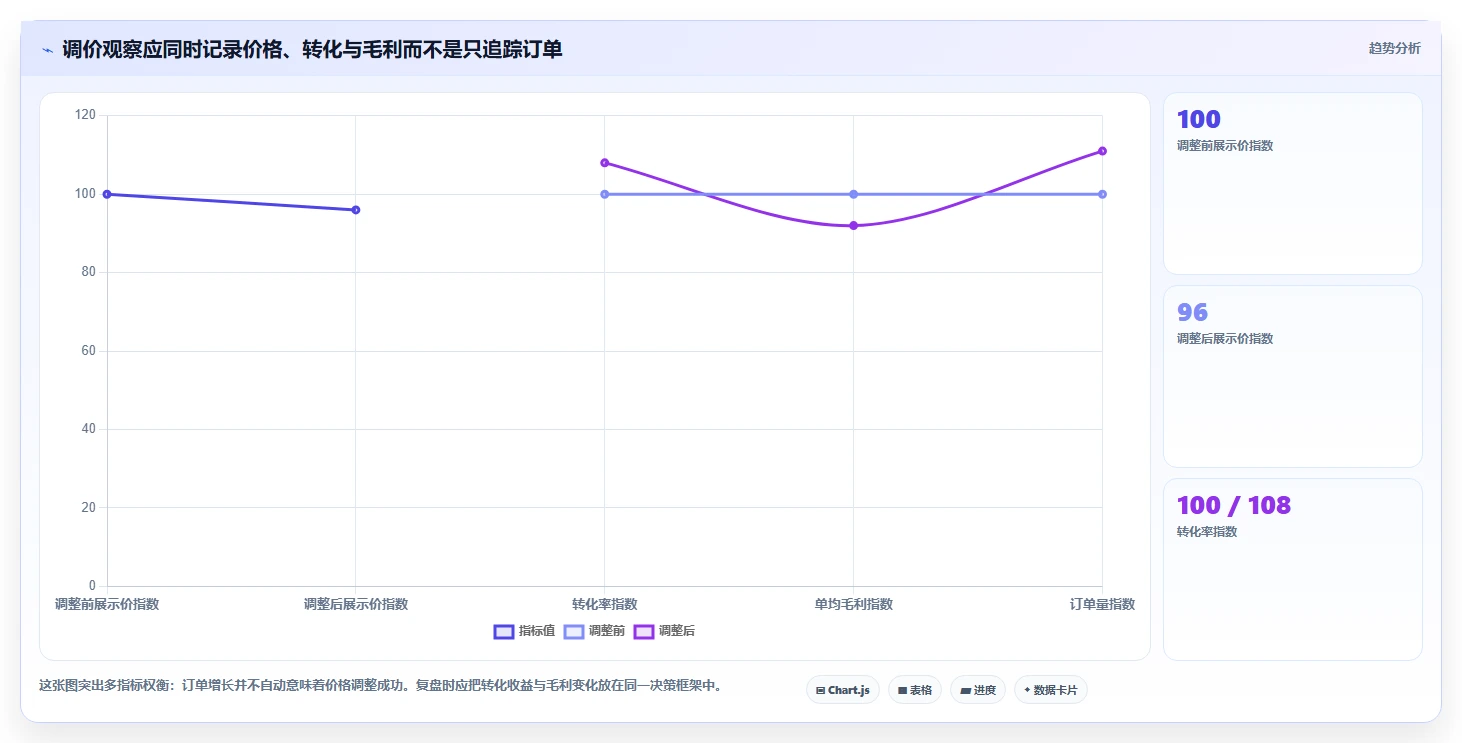
Task: Click the 调整后 point at 订单量指数
Action: tap(1102, 151)
